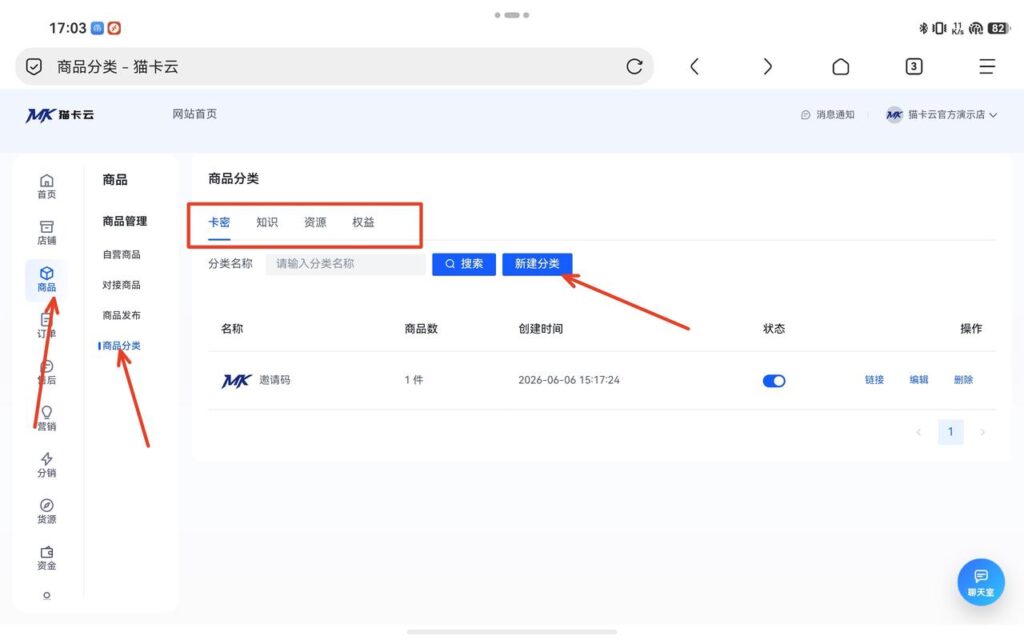
Task: Click the next page pagination arrow
Action: pos(982,432)
